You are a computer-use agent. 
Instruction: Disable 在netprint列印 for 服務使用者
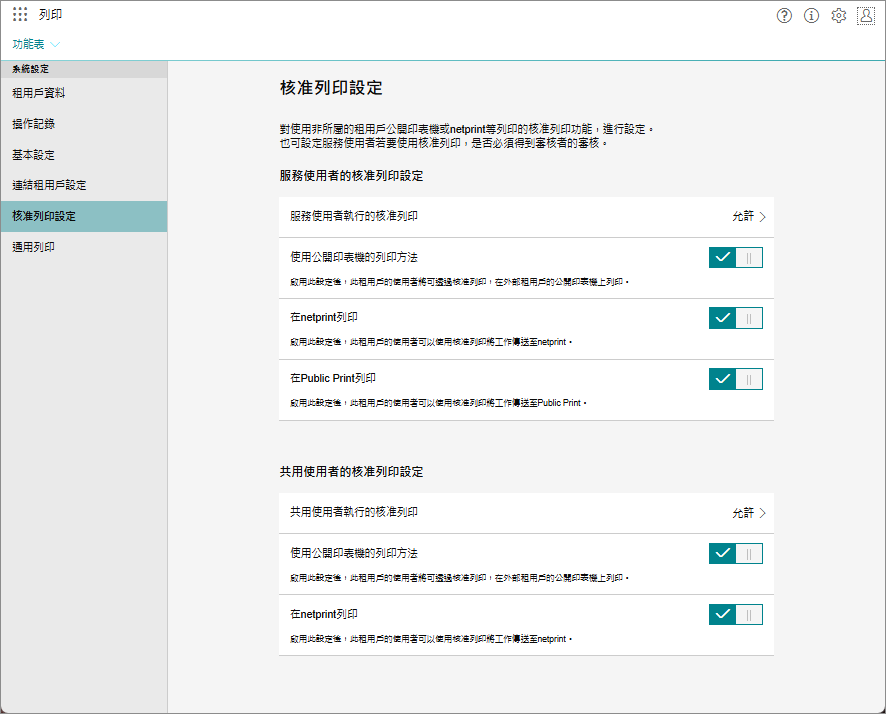coord(735,318)
